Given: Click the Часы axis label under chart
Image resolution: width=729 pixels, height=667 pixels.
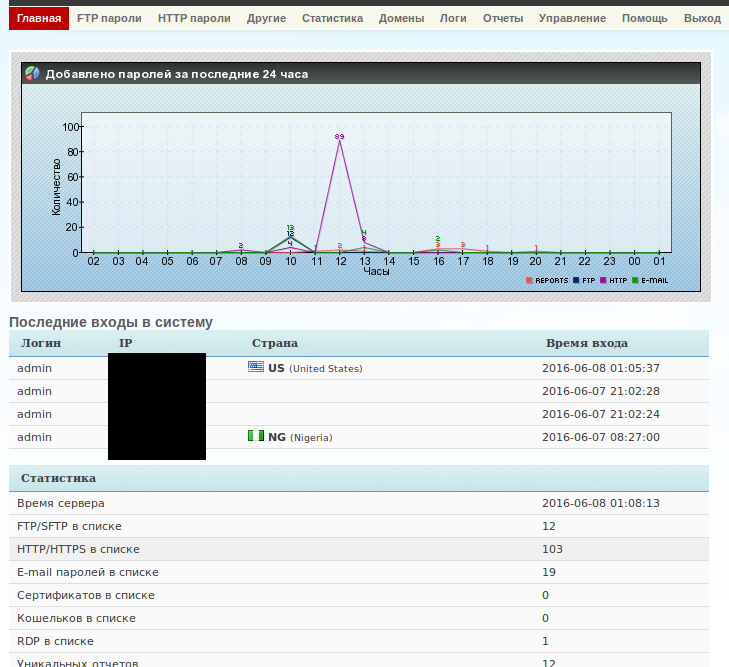Looking at the screenshot, I should coord(376,271).
